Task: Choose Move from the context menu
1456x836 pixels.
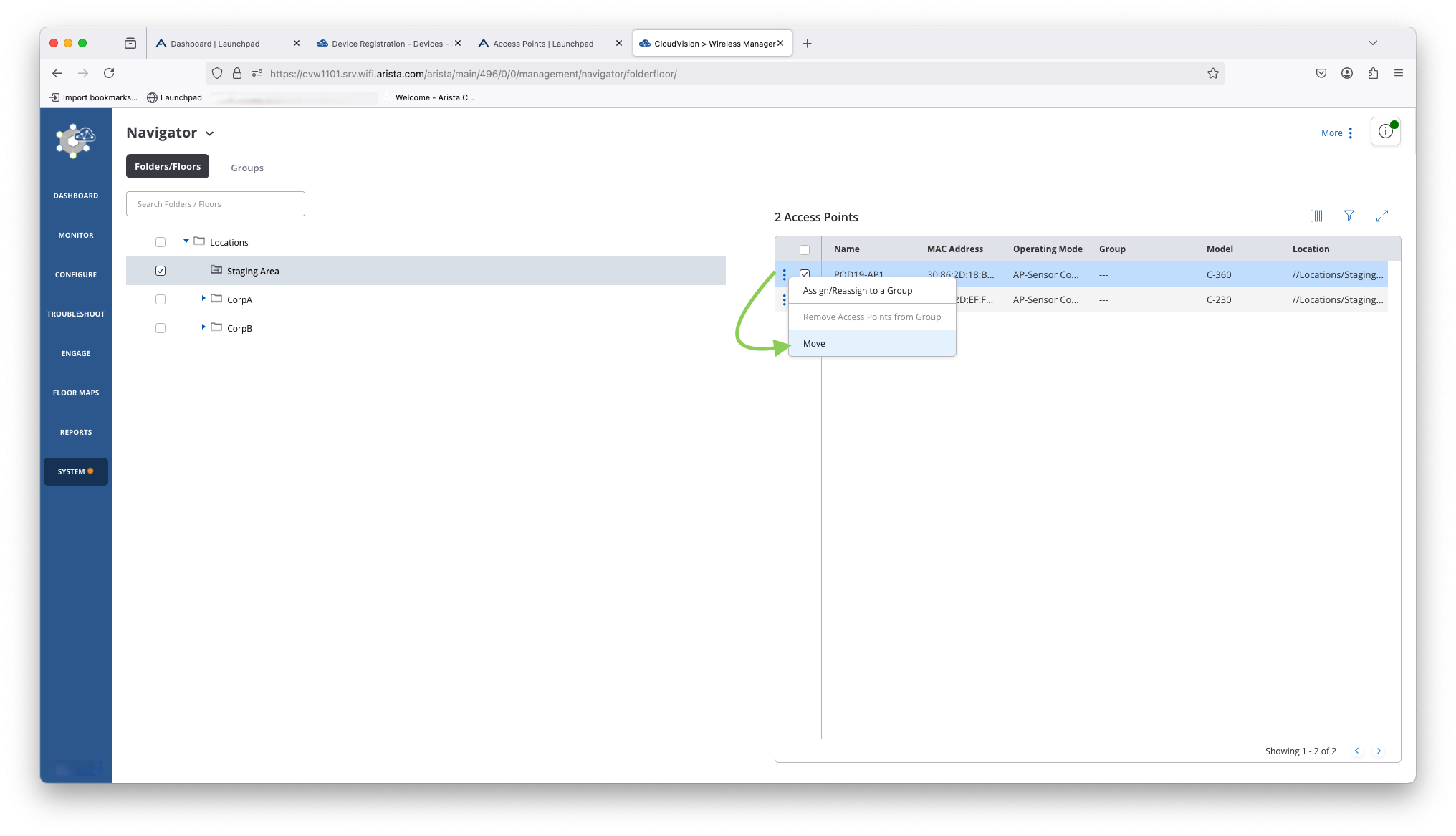Action: click(x=814, y=343)
